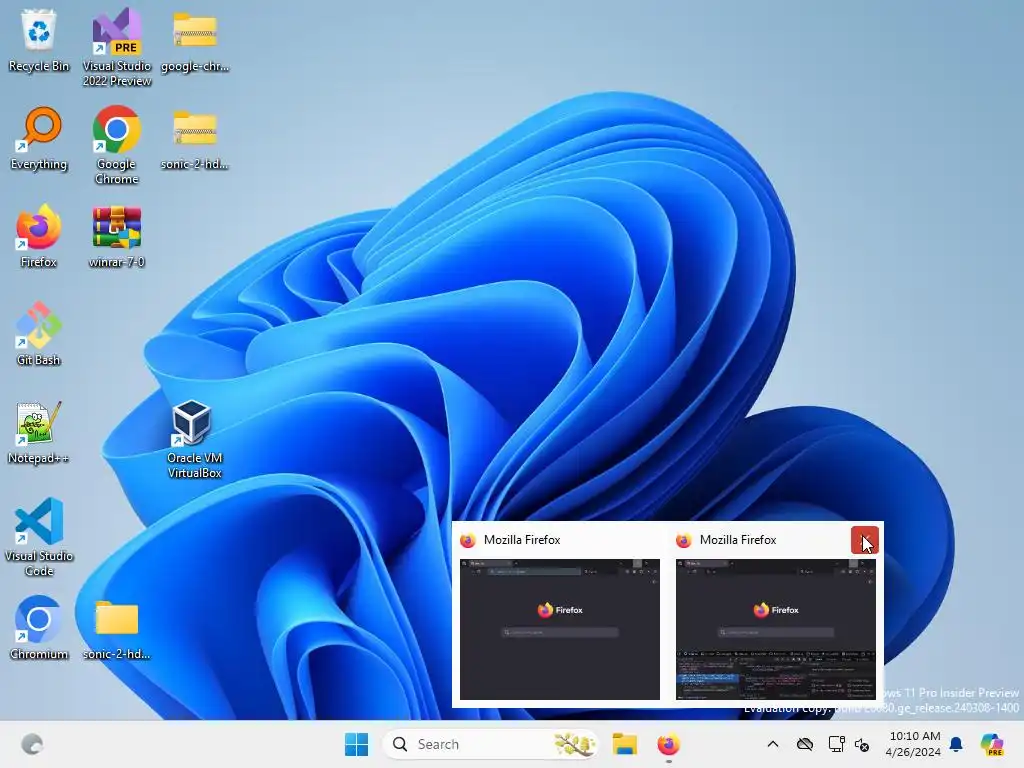Launch Copilot Preview from the taskbar
The width and height of the screenshot is (1024, 768).
(992, 744)
